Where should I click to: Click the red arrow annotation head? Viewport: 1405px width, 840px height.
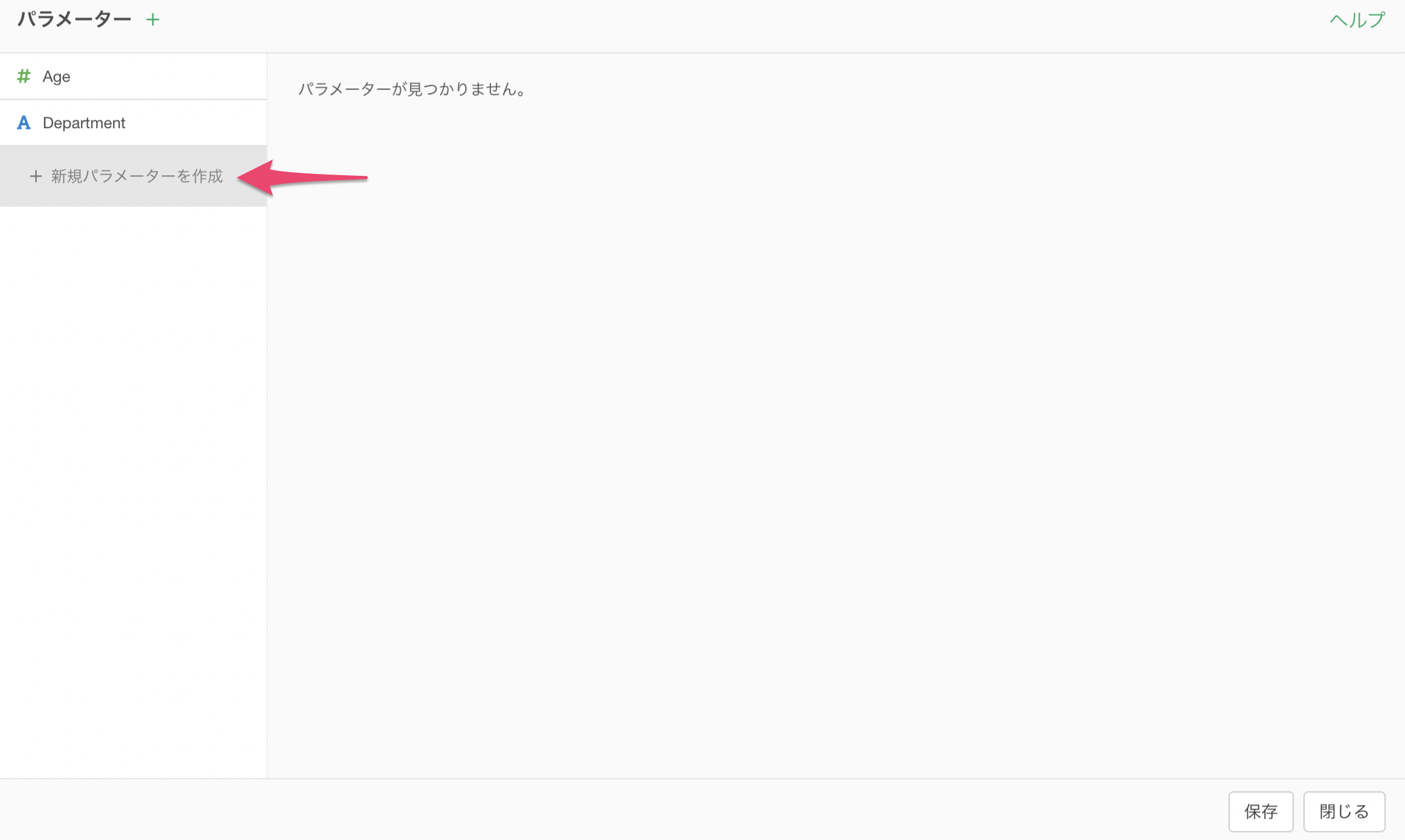coord(257,178)
